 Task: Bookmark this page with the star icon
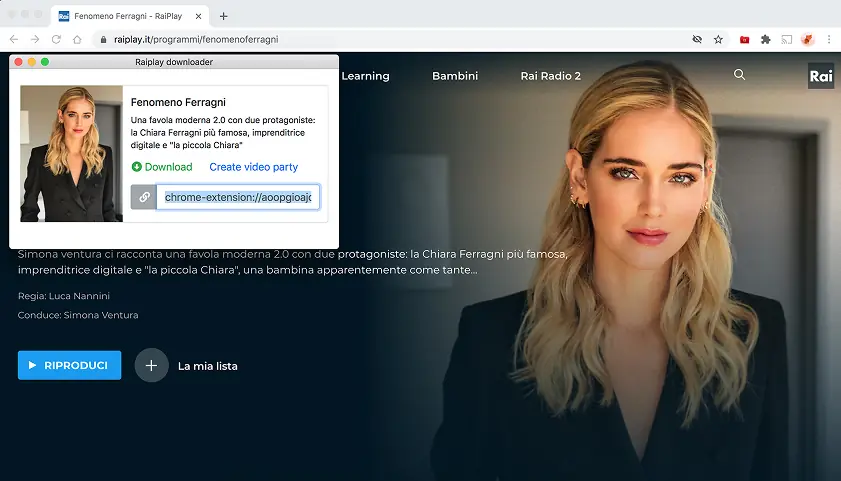click(718, 39)
